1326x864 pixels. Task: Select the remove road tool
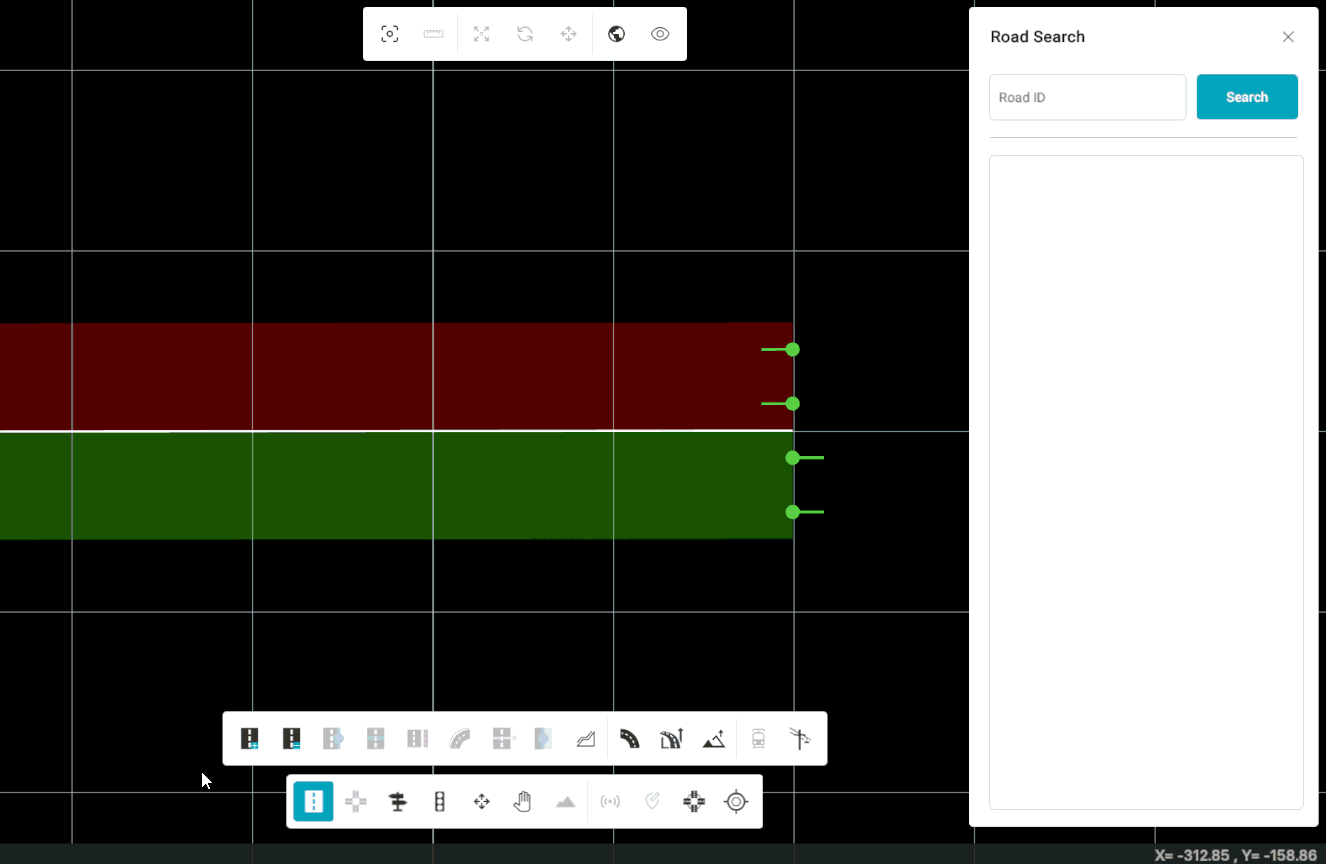(x=292, y=739)
